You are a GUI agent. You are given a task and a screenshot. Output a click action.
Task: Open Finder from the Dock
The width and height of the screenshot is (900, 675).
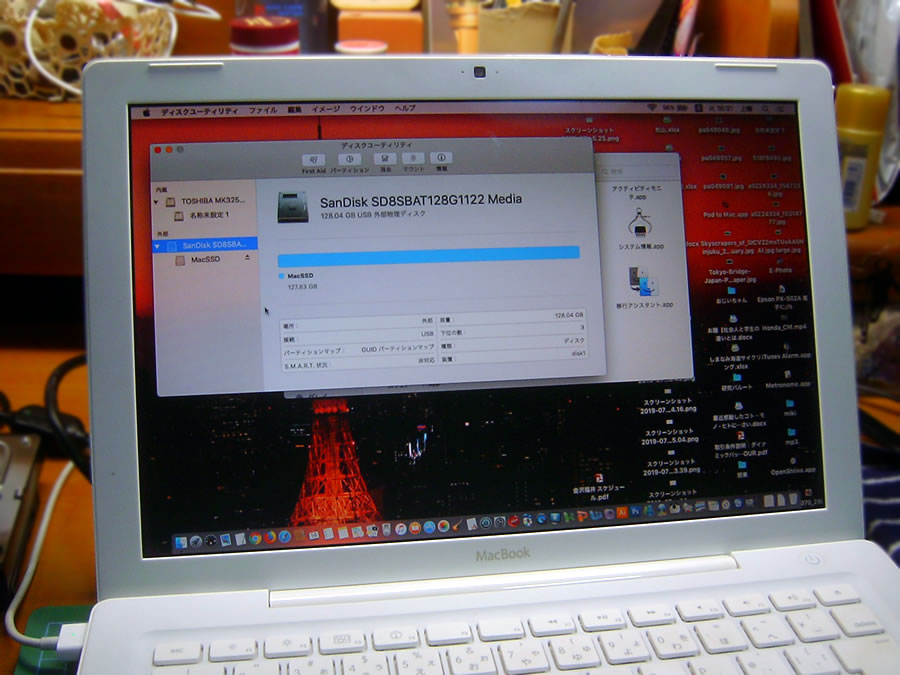click(x=181, y=542)
